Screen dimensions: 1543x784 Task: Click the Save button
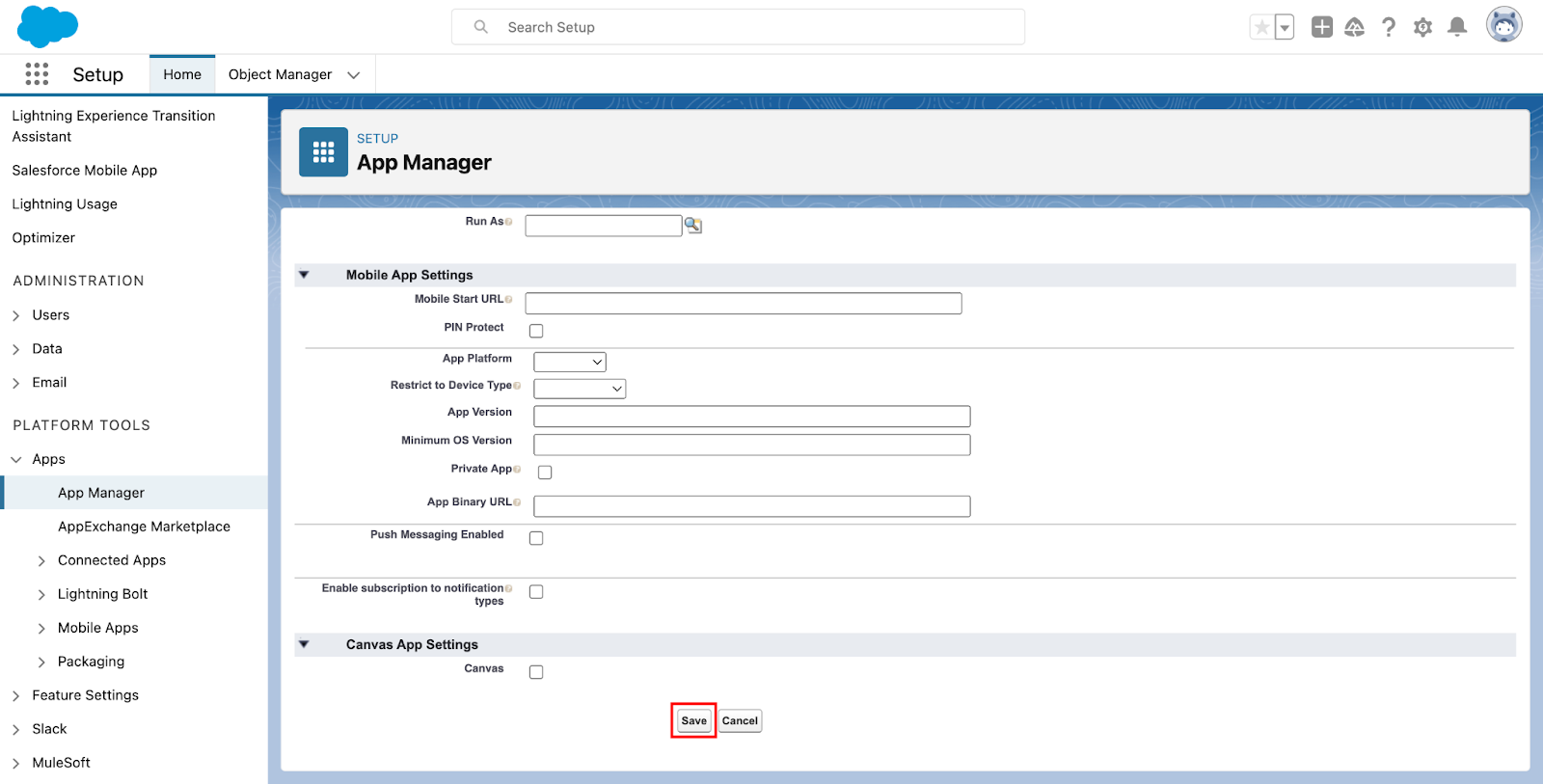[x=693, y=720]
